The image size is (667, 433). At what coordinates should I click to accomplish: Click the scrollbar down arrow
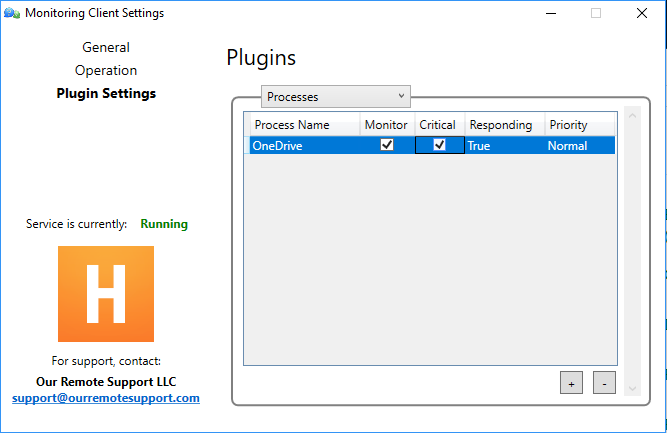(633, 388)
